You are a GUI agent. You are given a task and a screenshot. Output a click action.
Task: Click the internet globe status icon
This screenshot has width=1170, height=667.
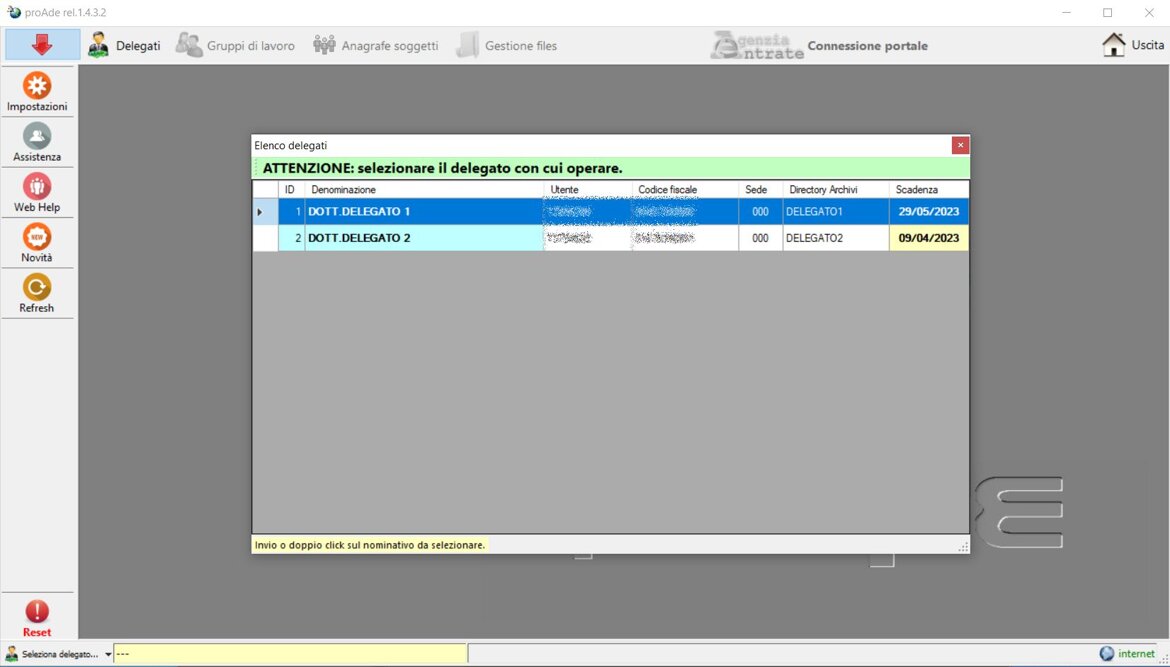[x=1107, y=653]
